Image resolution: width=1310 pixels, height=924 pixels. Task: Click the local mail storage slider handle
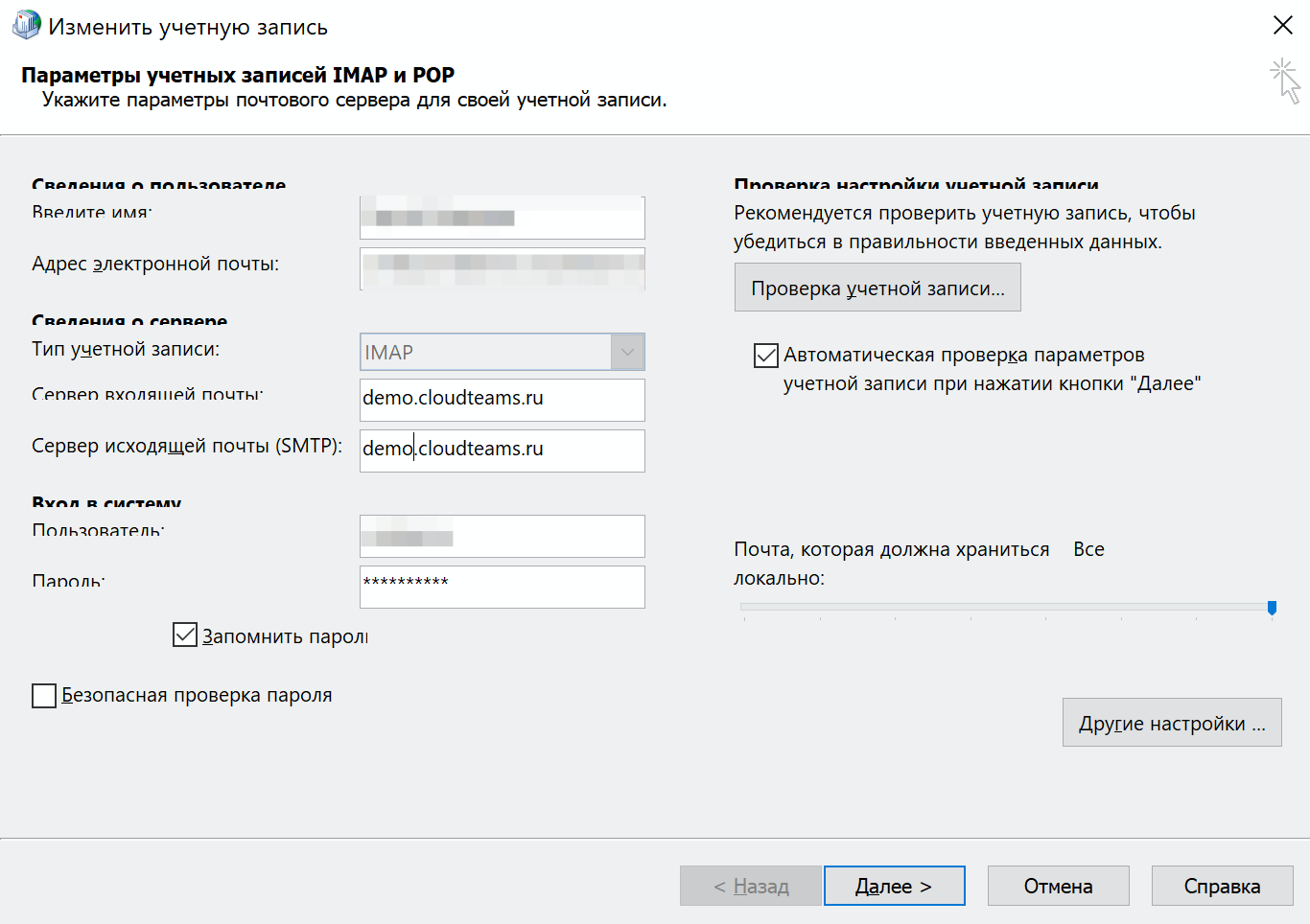[x=1272, y=608]
